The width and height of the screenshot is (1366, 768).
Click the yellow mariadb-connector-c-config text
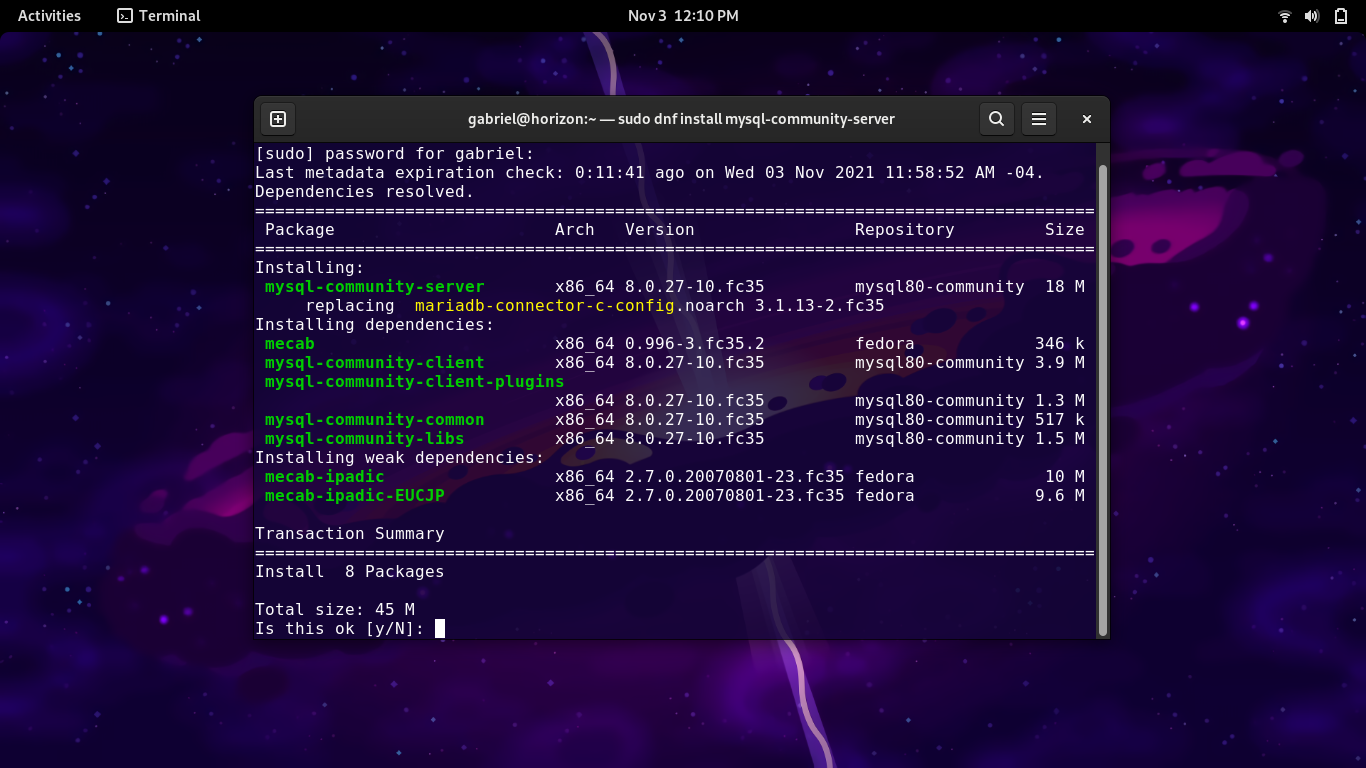click(544, 306)
